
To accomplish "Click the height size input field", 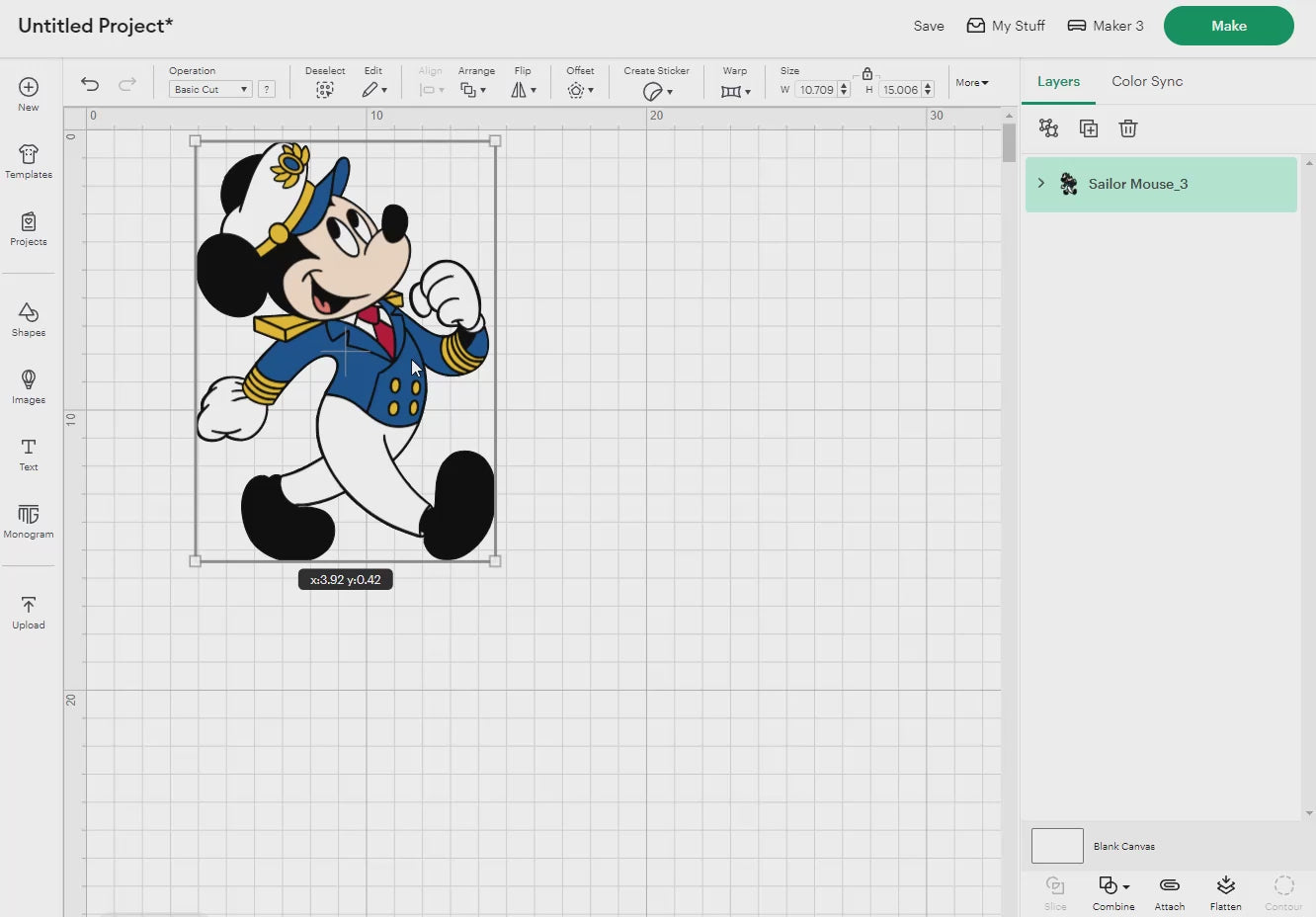I will (900, 89).
